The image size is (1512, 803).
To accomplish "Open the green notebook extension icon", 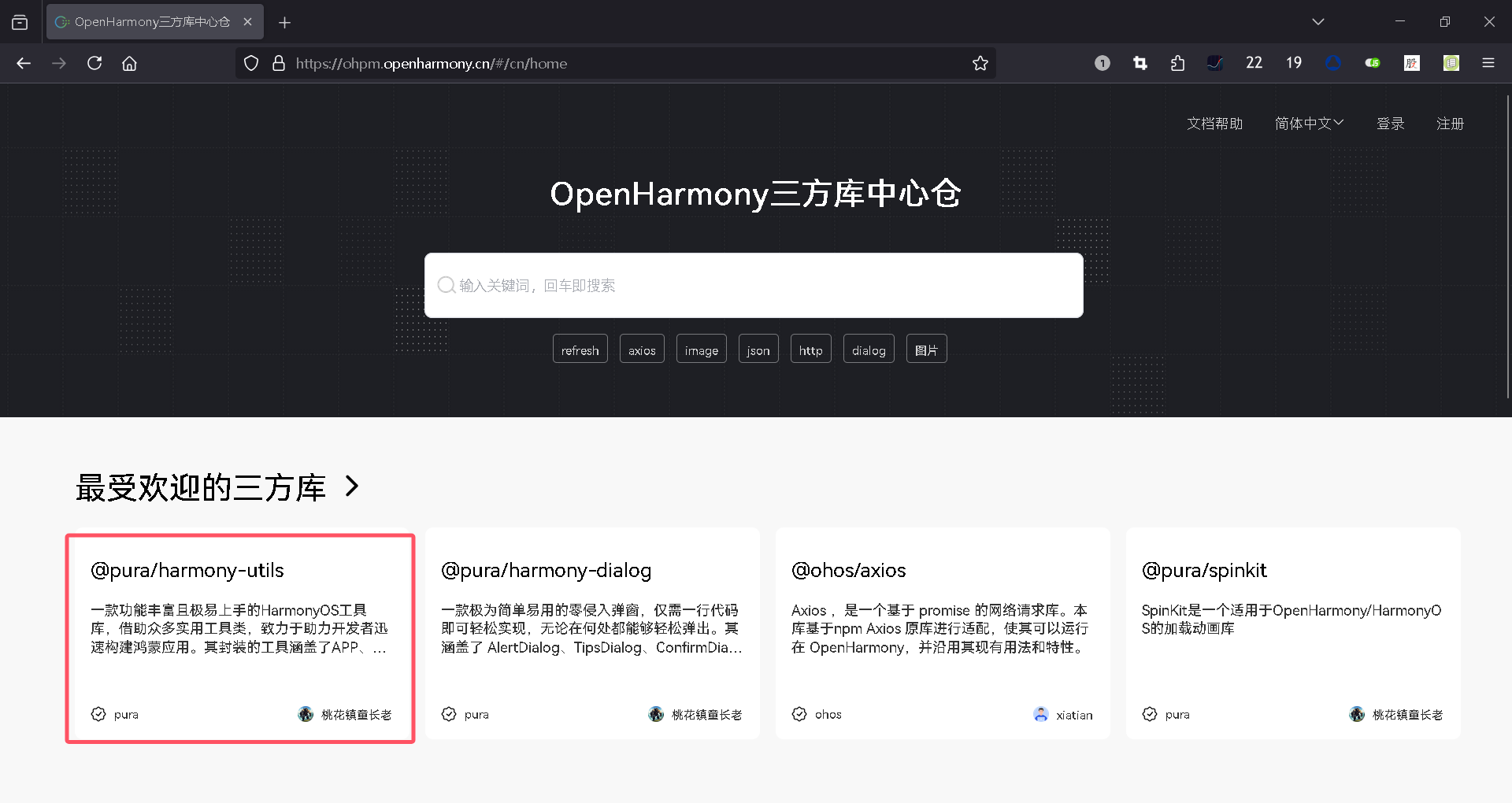I will pos(1451,63).
